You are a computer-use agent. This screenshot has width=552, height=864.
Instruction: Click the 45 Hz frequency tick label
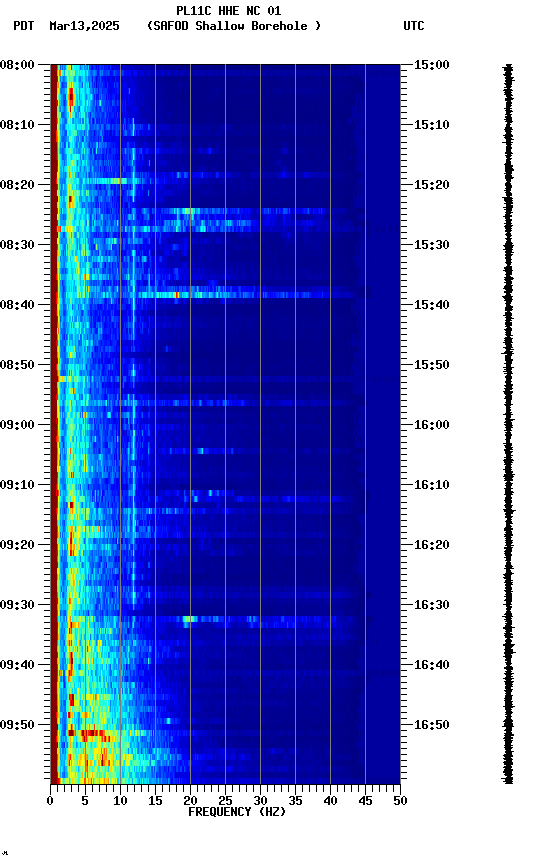365,801
